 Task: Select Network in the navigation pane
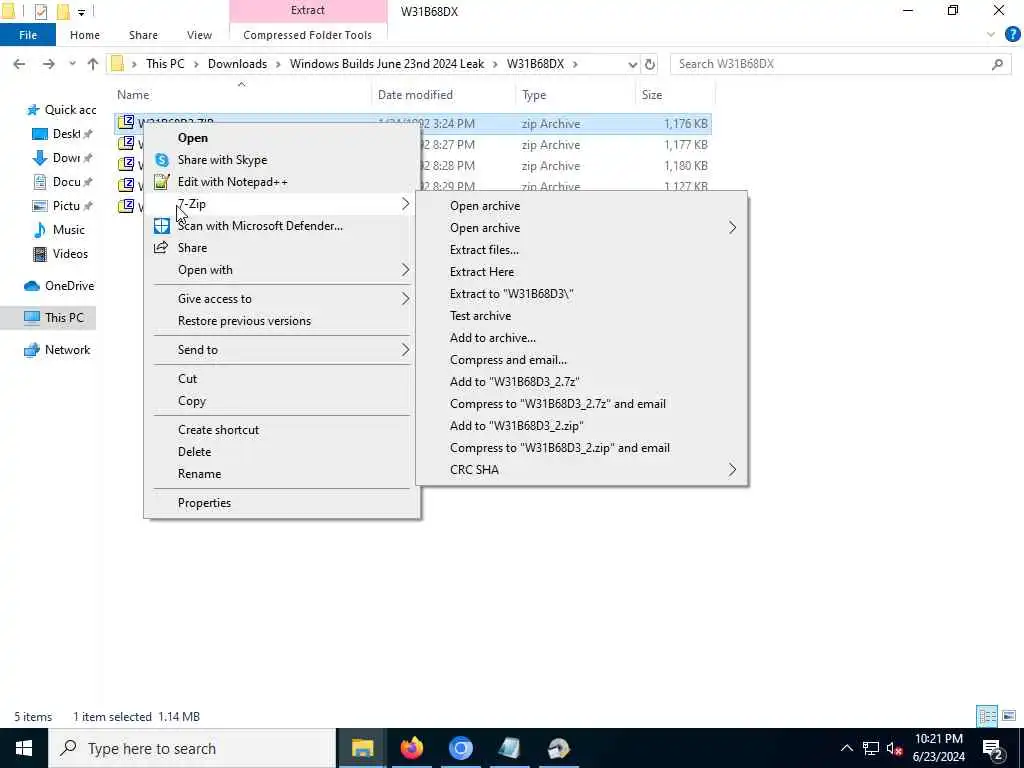[57, 350]
